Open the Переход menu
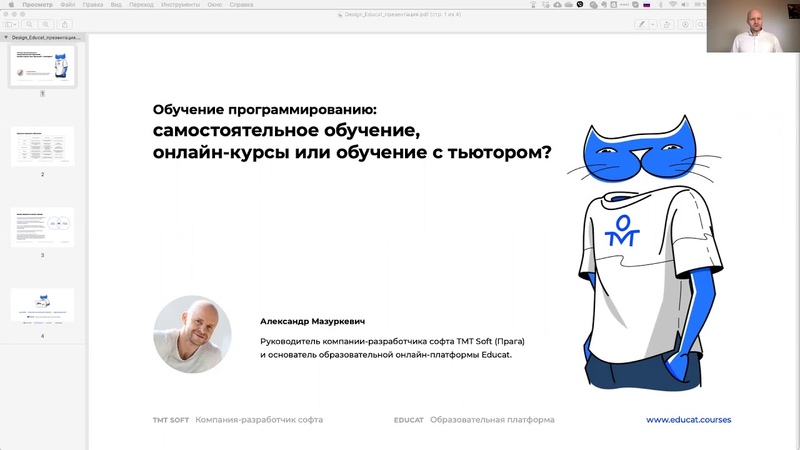This screenshot has width=800, height=450. [x=141, y=5]
